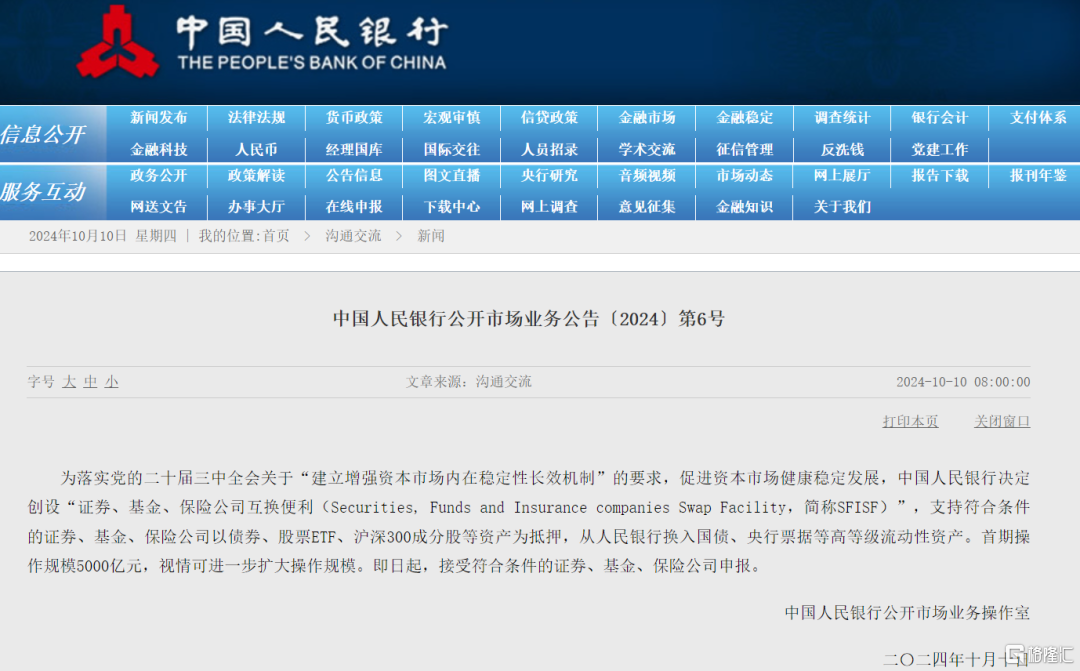Click 打印本页 to print page

[911, 421]
